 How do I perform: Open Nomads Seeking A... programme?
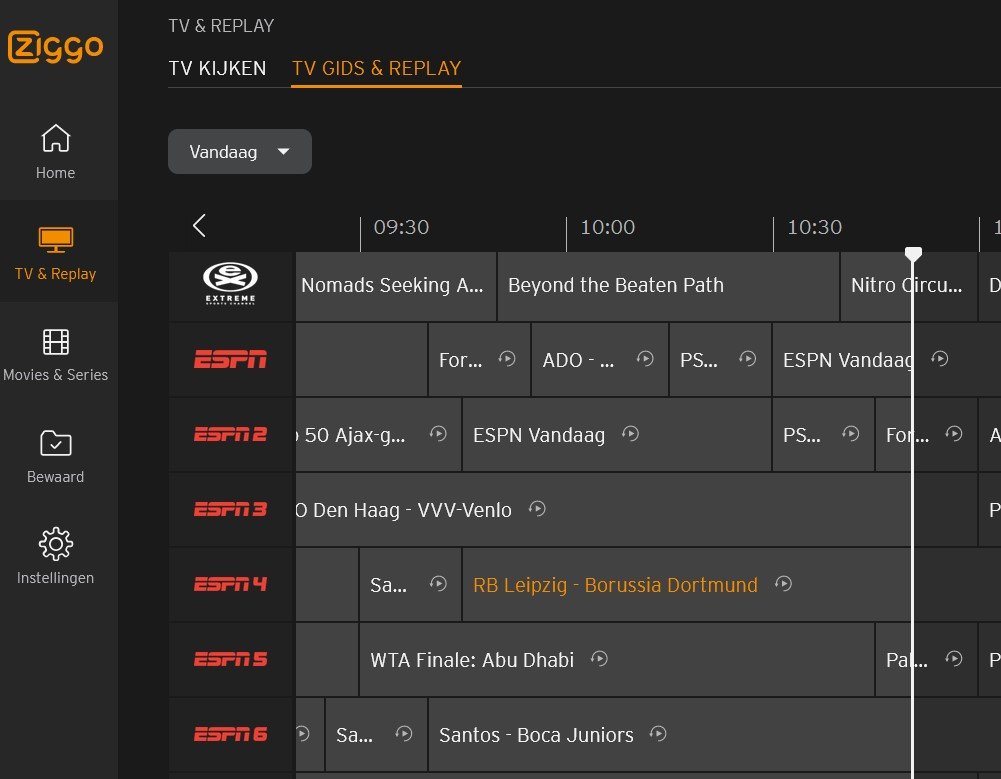pyautogui.click(x=396, y=285)
